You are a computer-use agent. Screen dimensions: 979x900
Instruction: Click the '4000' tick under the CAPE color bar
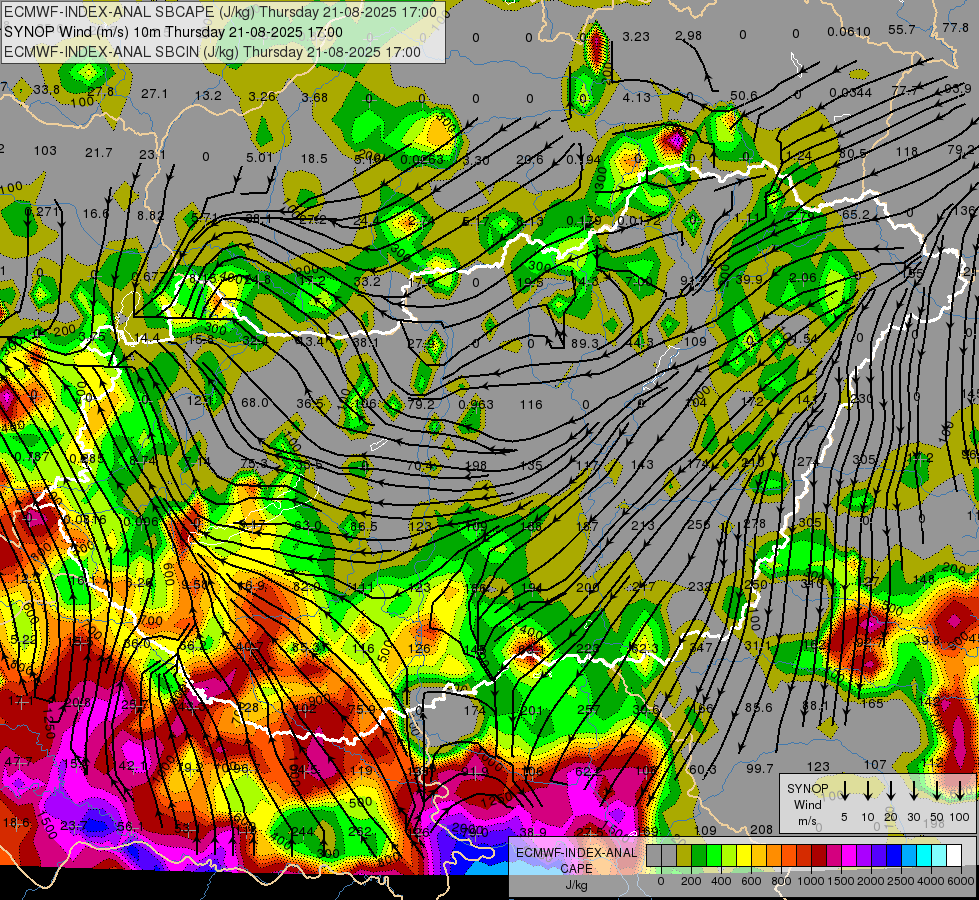pos(931,881)
